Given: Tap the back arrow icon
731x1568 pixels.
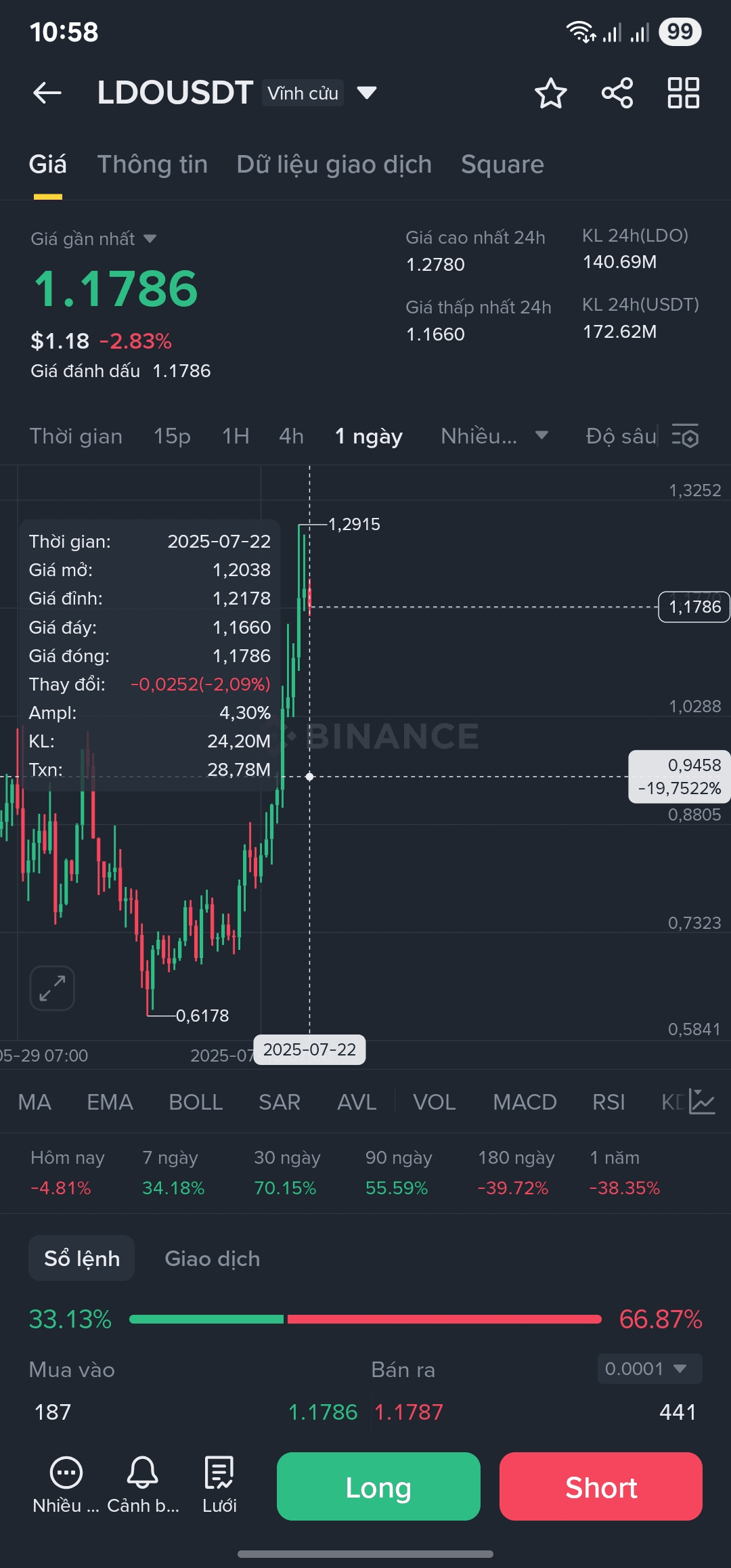Looking at the screenshot, I should (x=47, y=93).
